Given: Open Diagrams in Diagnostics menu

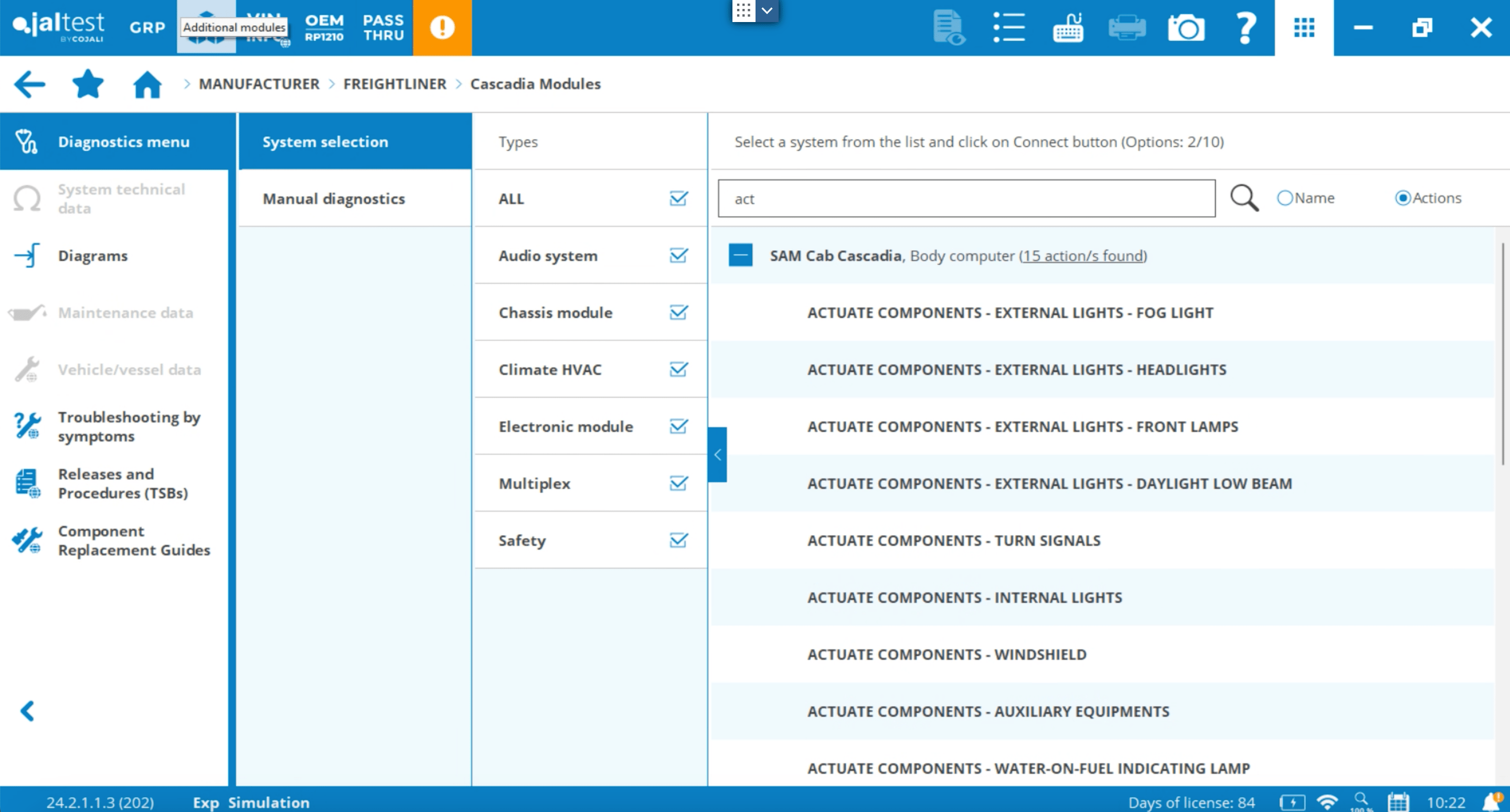Looking at the screenshot, I should [x=93, y=256].
